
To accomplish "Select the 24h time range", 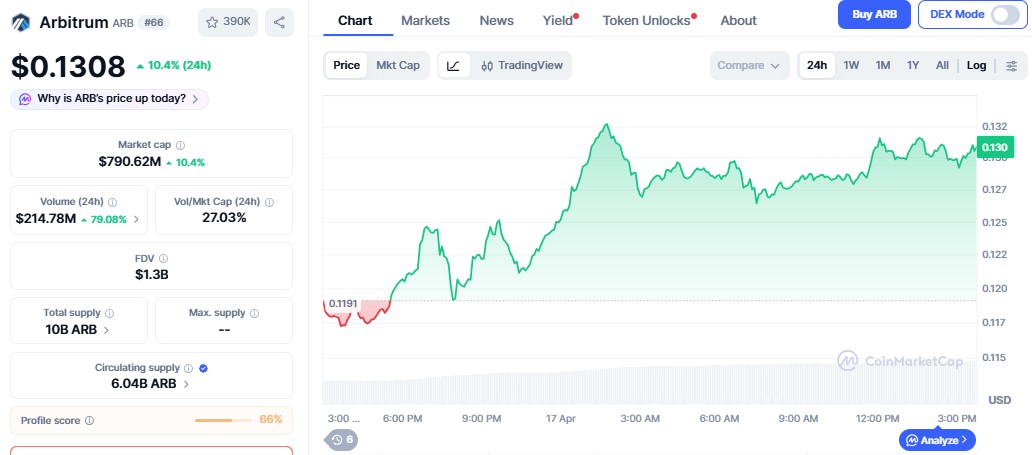I will (x=817, y=65).
